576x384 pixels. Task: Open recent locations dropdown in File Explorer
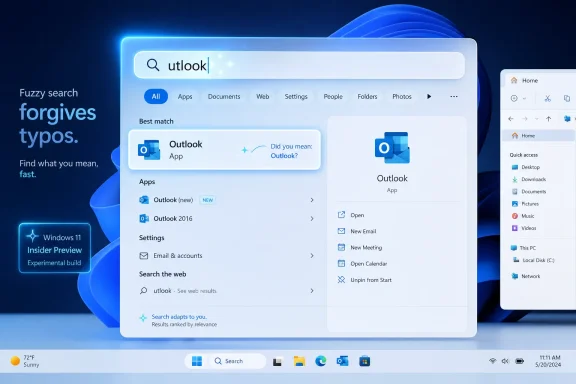coord(536,119)
